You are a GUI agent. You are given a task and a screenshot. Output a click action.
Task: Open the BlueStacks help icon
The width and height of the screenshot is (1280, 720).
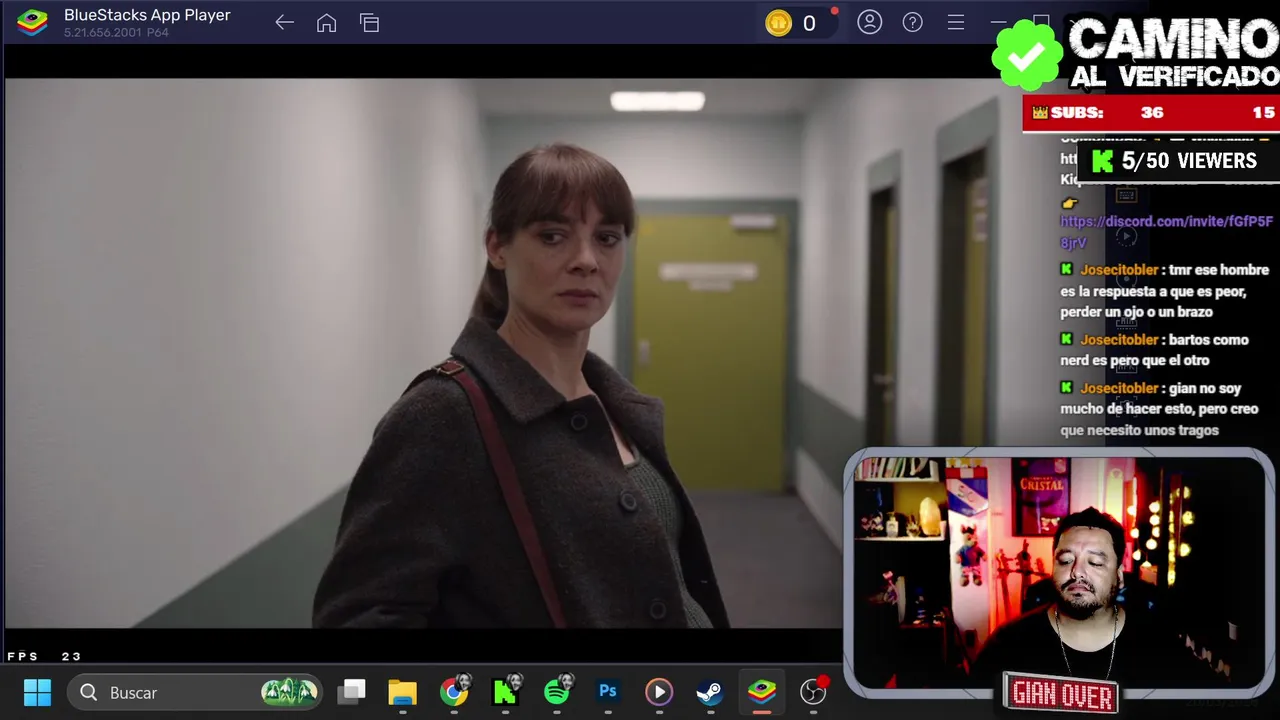coord(913,22)
